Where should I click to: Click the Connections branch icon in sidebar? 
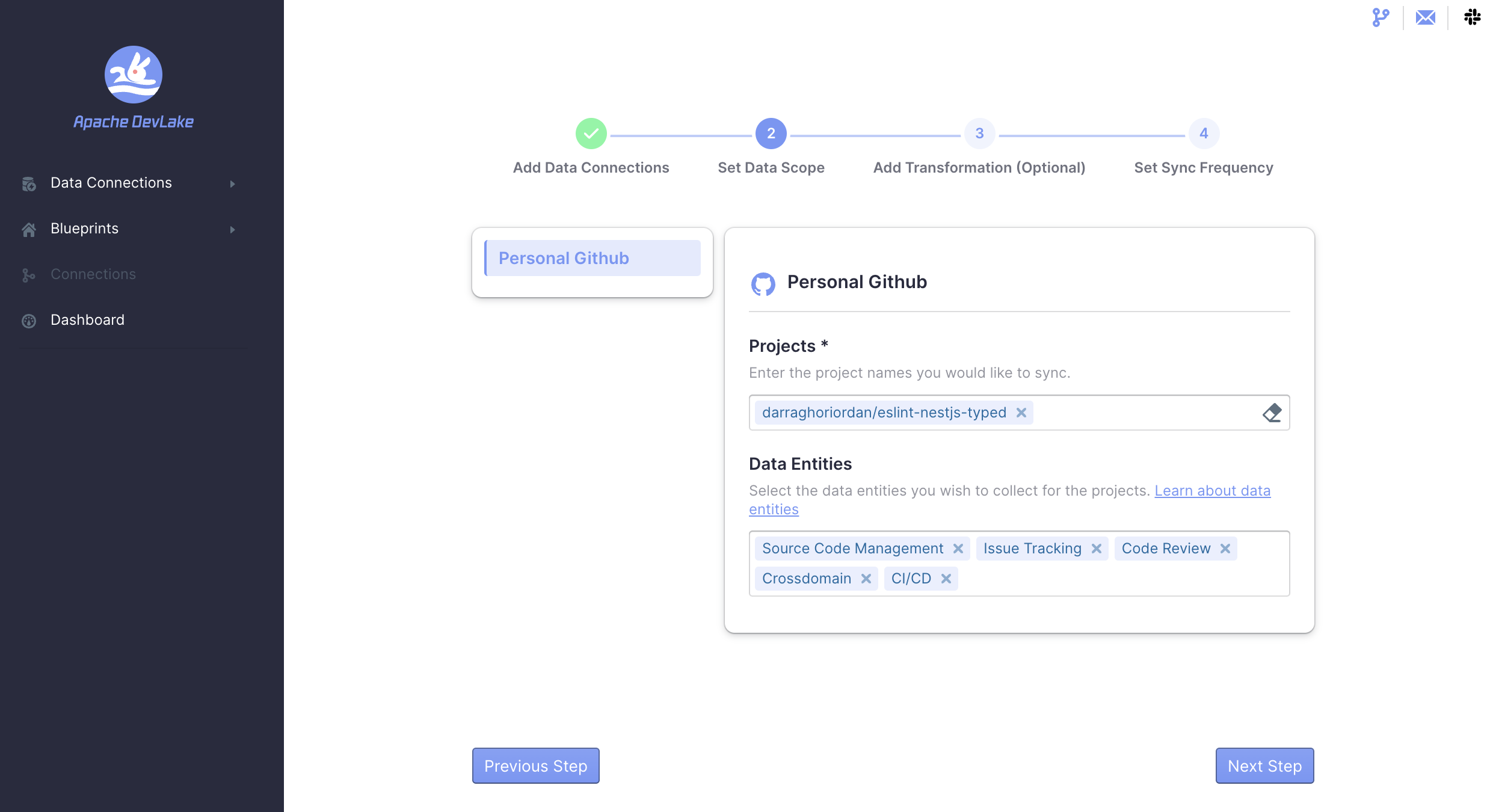(29, 275)
